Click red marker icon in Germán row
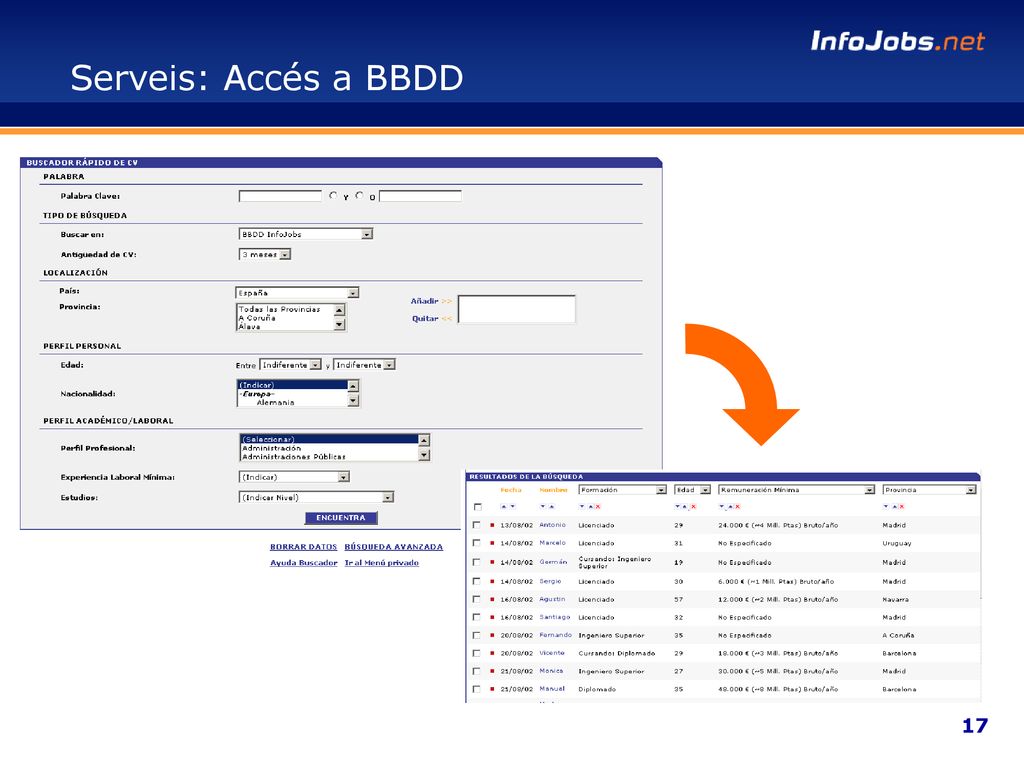The width and height of the screenshot is (1024, 768). [492, 562]
